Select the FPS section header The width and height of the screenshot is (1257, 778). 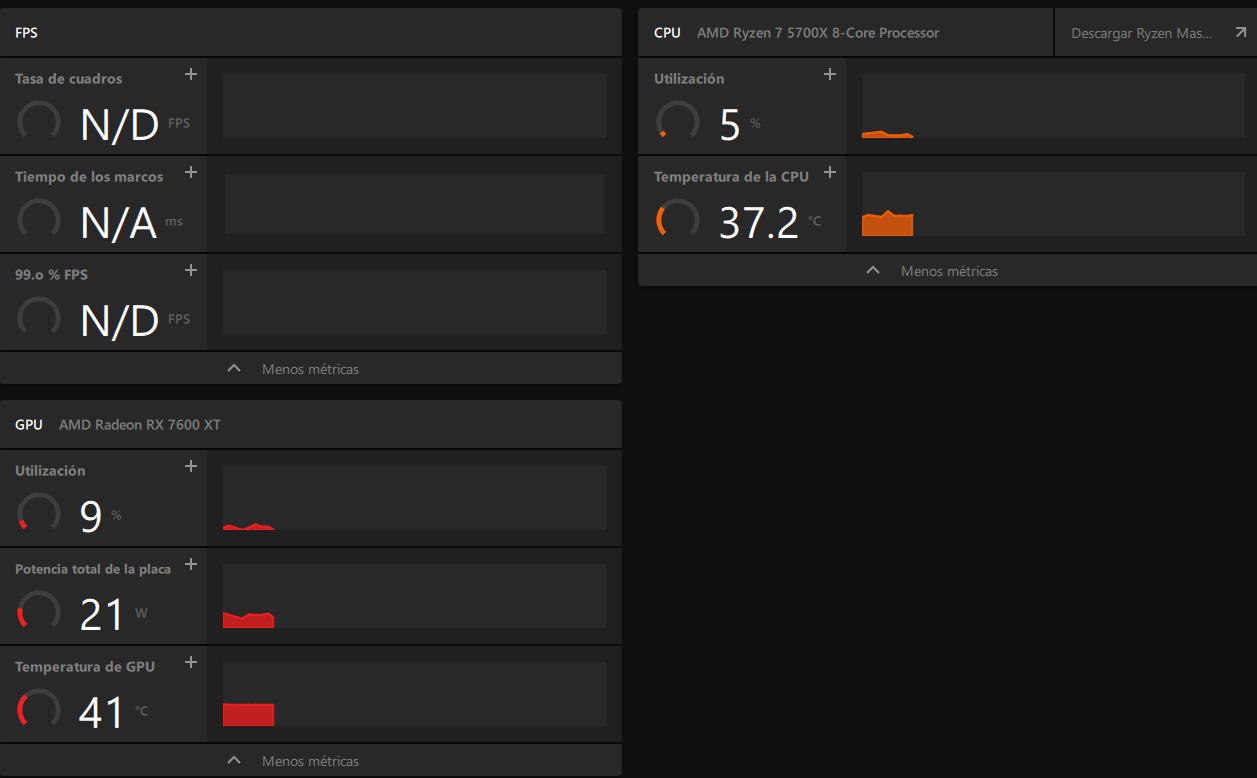click(x=27, y=33)
